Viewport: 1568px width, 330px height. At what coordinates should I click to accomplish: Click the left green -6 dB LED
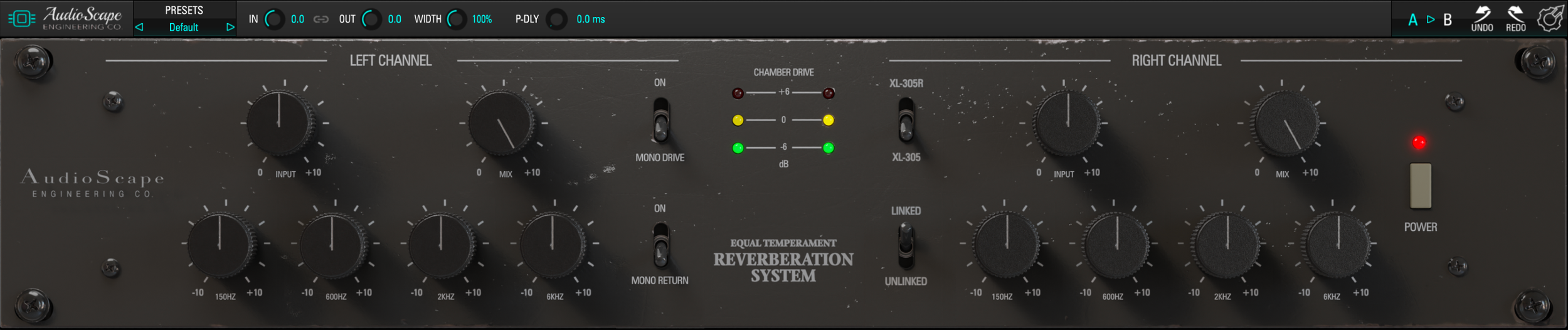(738, 148)
